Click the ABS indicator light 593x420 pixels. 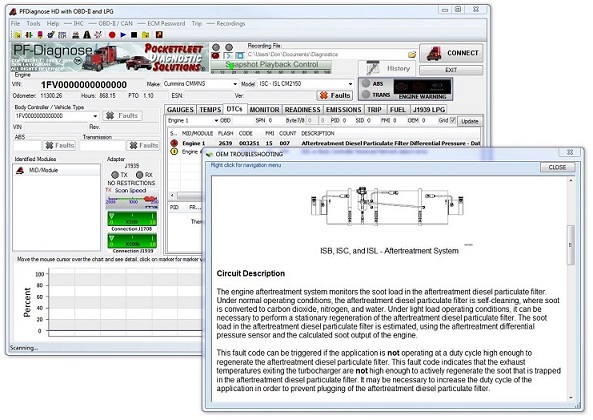[x=366, y=83]
